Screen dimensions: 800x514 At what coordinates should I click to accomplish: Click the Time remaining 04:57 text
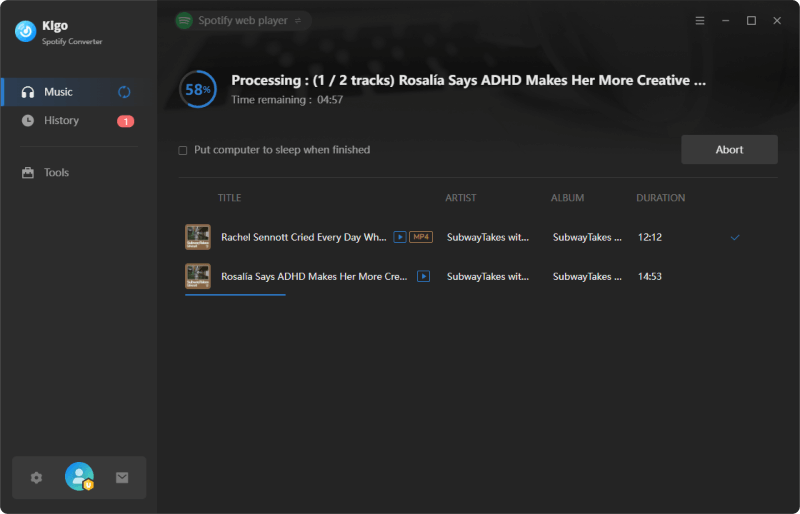[287, 100]
